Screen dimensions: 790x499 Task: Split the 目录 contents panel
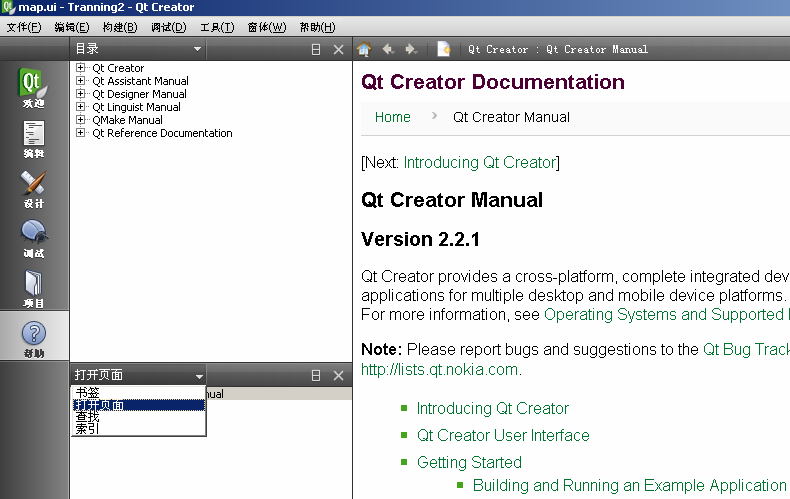316,49
